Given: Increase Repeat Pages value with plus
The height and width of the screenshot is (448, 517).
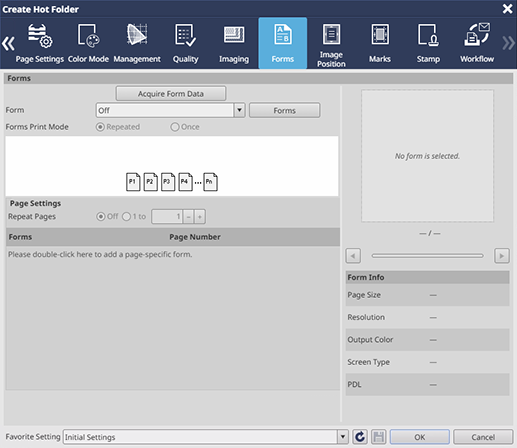Looking at the screenshot, I should (x=200, y=217).
